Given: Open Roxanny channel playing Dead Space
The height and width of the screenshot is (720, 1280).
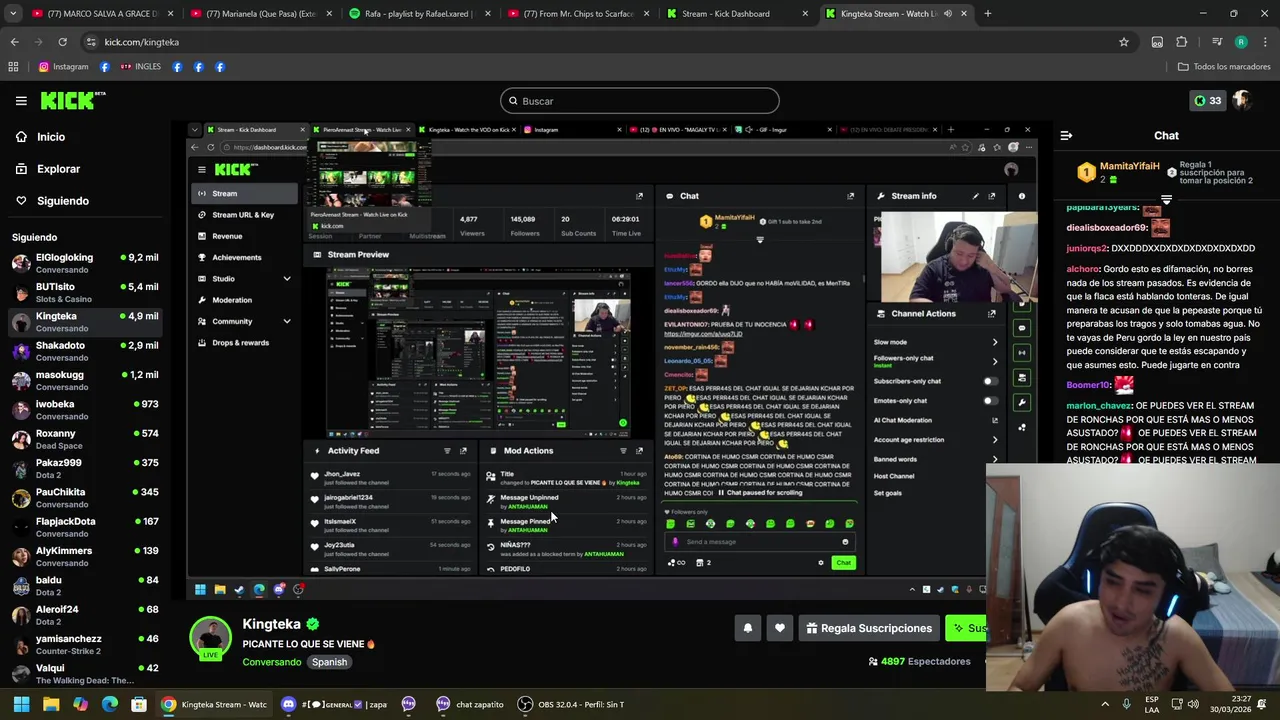Looking at the screenshot, I should pyautogui.click(x=85, y=439).
